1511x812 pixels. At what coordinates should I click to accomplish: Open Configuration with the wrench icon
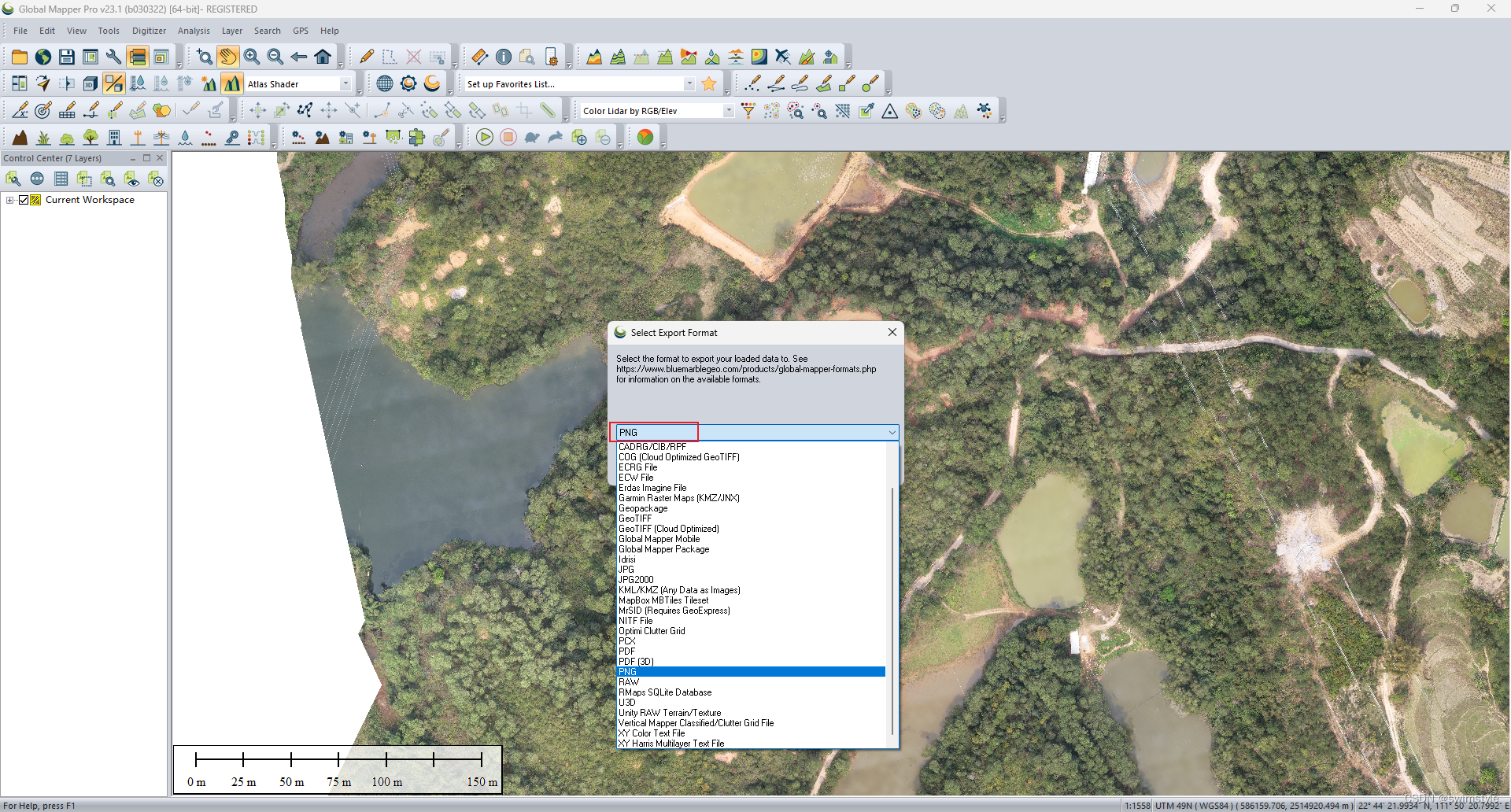coord(114,57)
